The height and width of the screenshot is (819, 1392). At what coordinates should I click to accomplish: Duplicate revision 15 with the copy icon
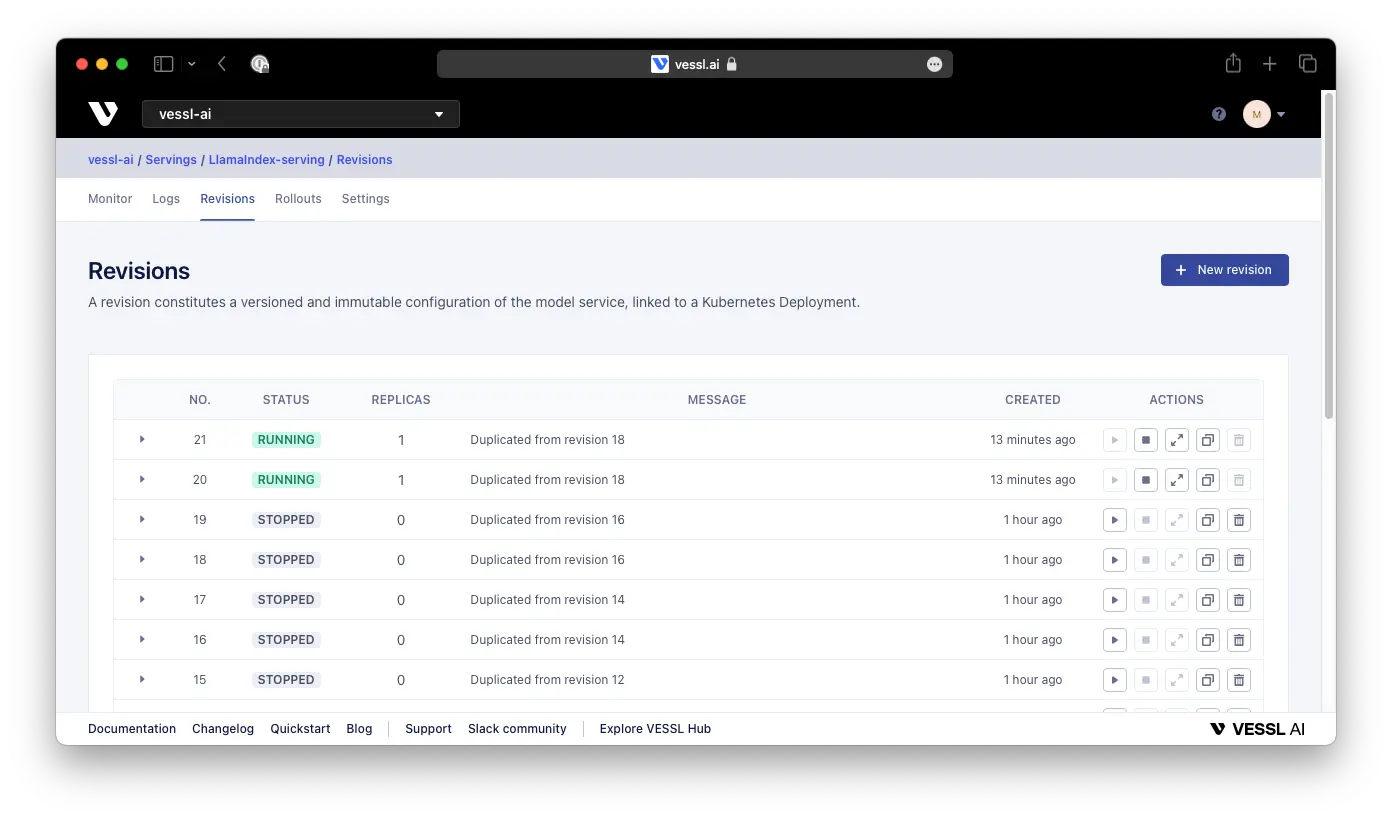pos(1208,680)
